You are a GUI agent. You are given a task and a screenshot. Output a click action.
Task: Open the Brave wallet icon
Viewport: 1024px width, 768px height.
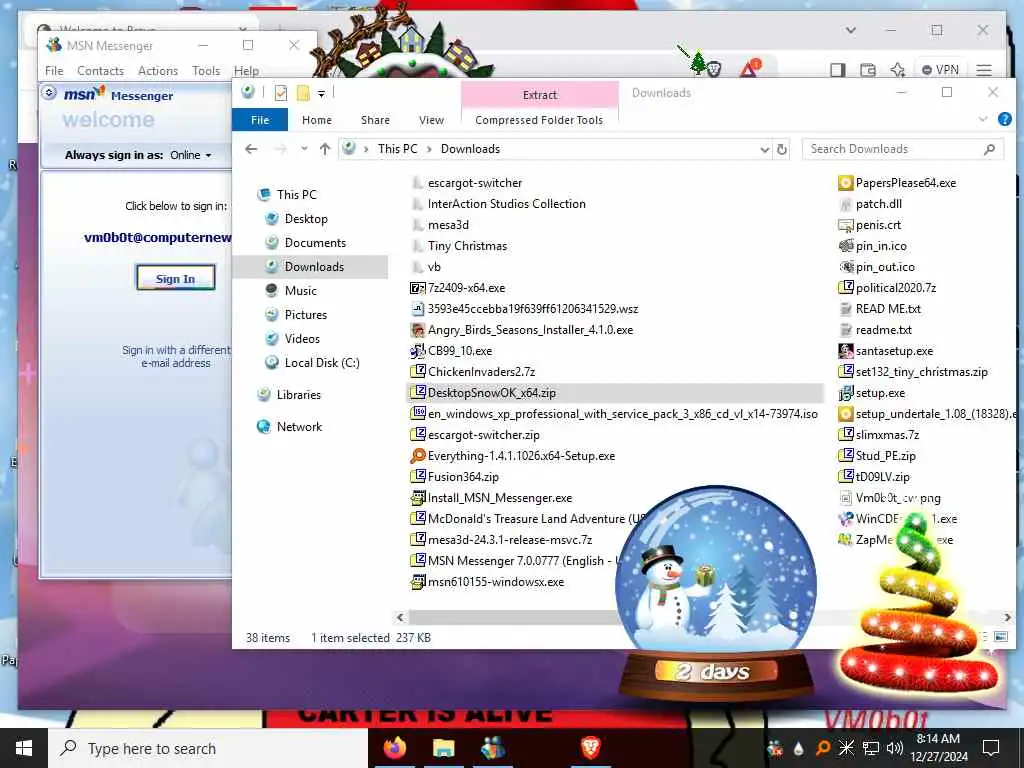click(868, 69)
